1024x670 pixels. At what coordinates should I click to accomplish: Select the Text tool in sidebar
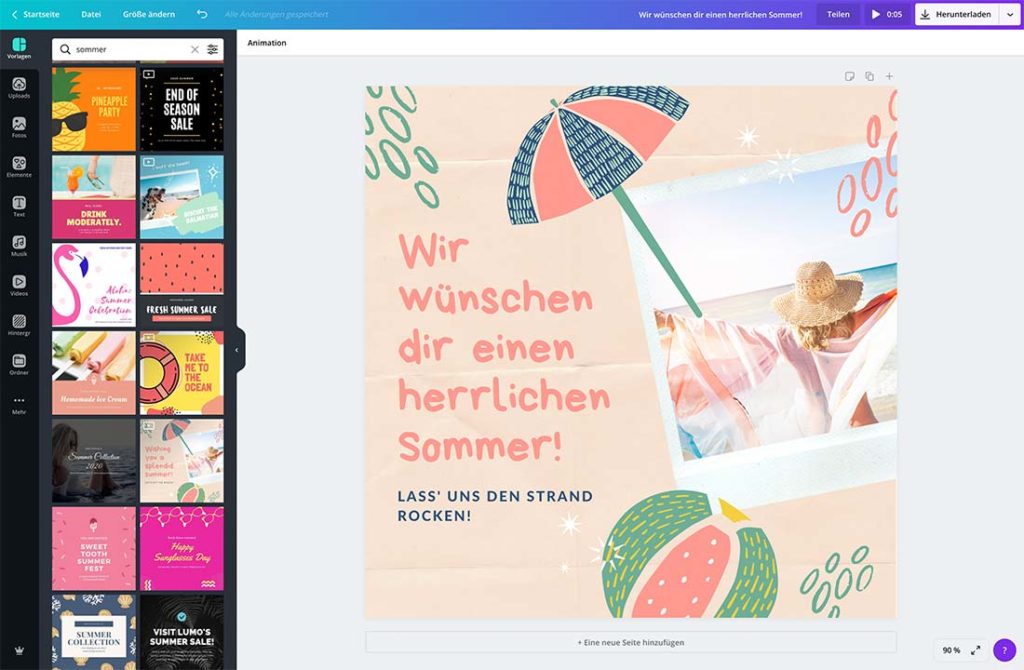coord(19,206)
